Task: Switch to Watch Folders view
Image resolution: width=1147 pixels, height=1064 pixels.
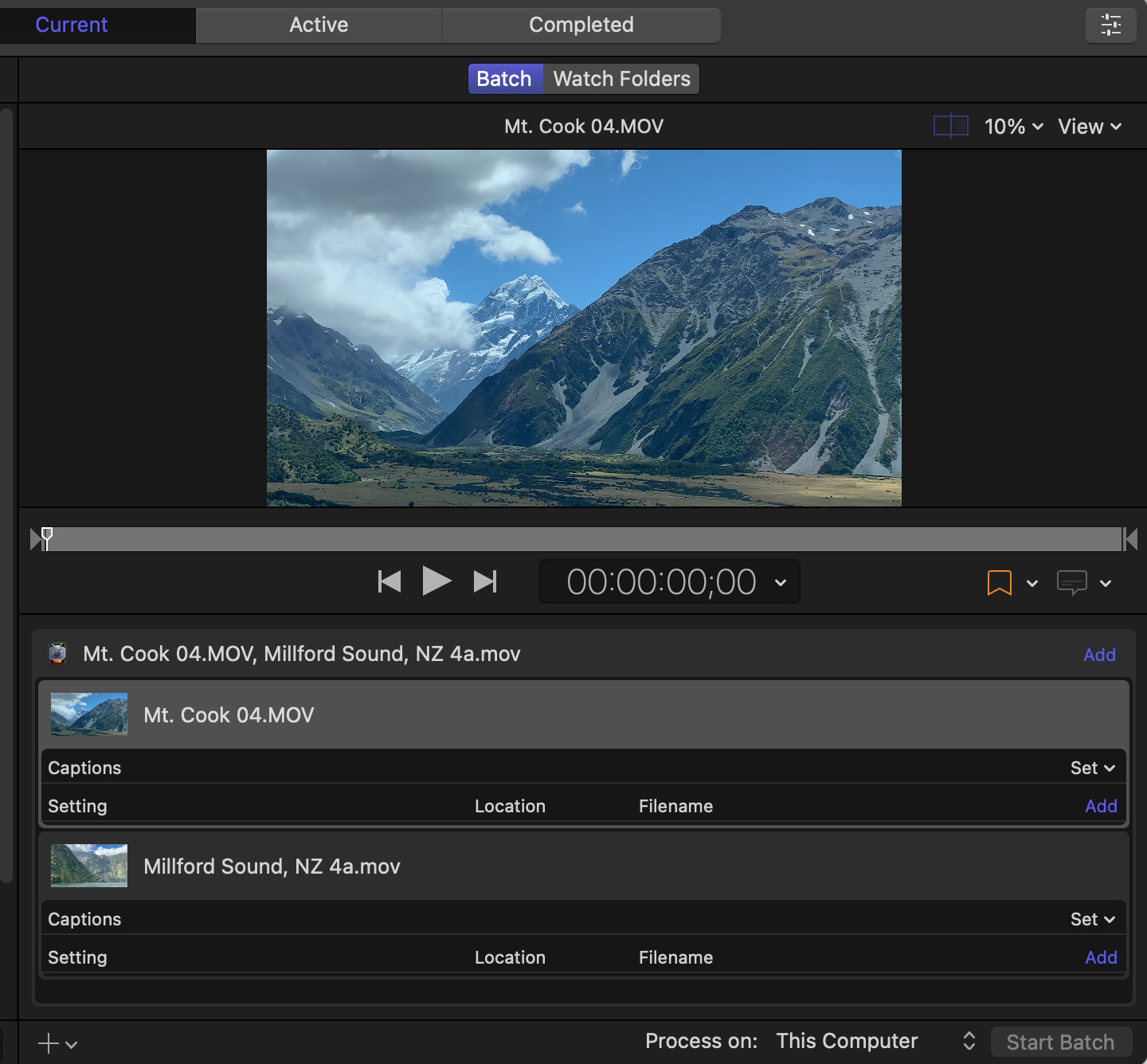Action: tap(621, 79)
